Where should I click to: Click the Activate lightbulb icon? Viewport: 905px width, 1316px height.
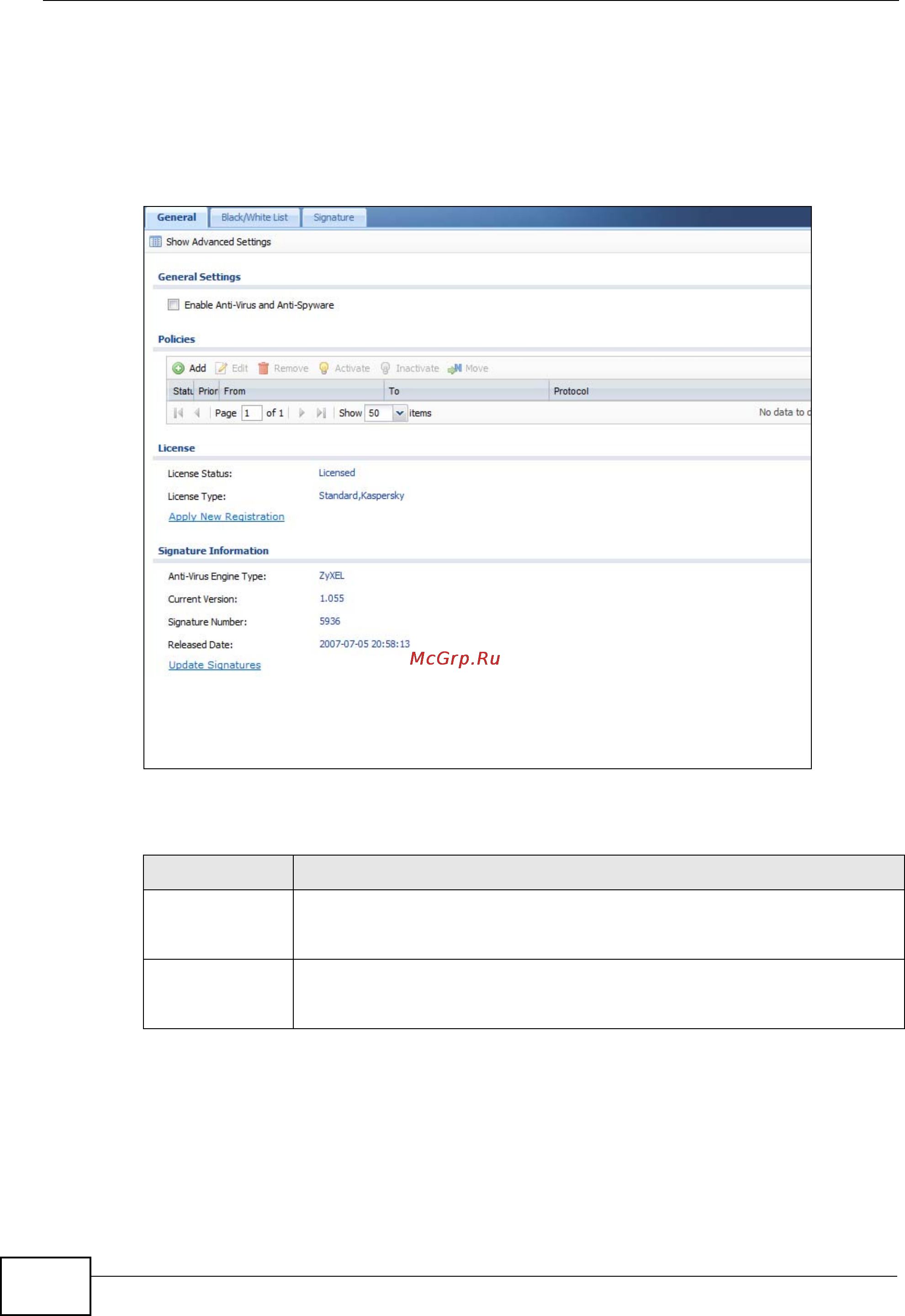point(324,369)
